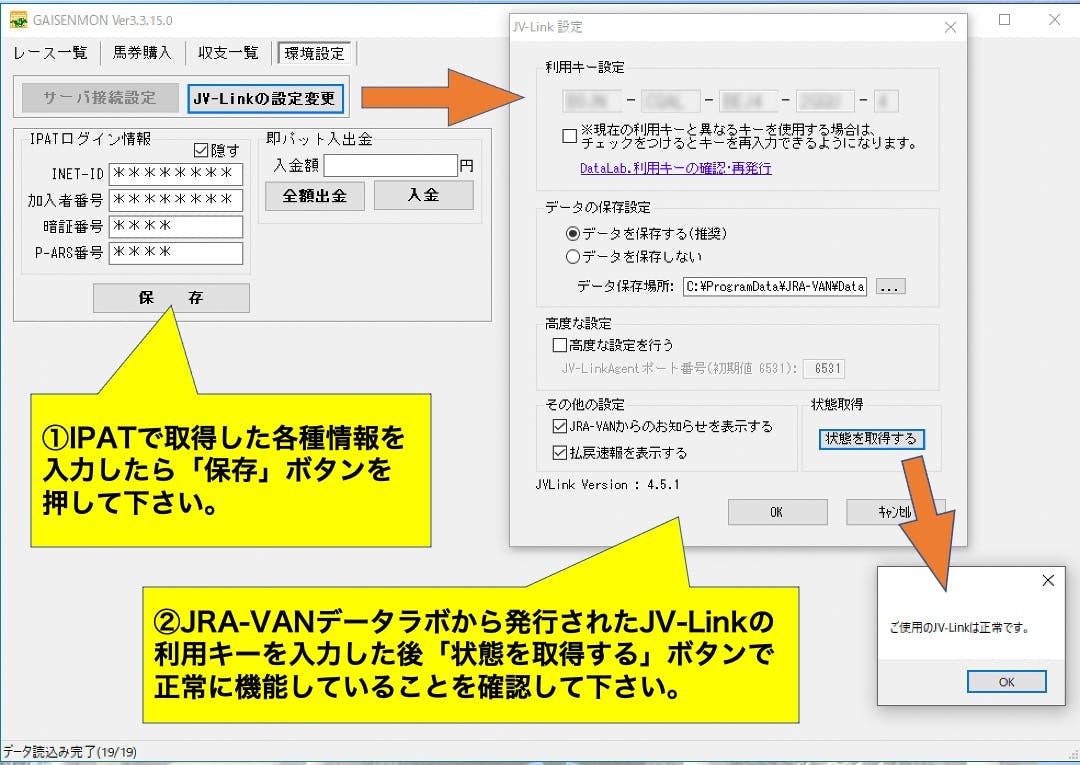1080x765 pixels.
Task: Maximize the GAISENMON window
Action: [1005, 19]
